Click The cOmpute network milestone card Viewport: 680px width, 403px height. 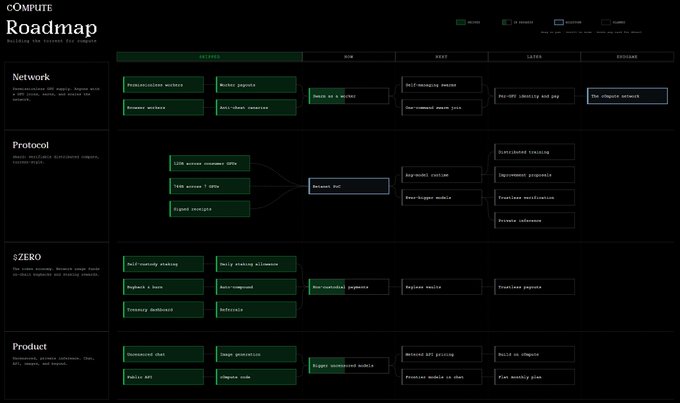[628, 96]
